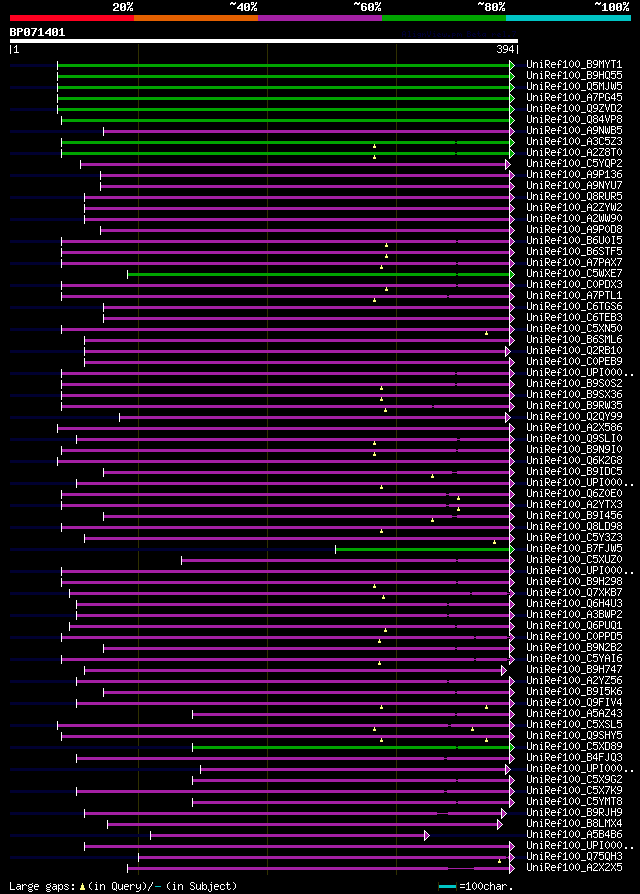Click the arrowhead ending the A5B4B6 alignment
Image resolution: width=640 pixels, height=894 pixels.
point(427,836)
